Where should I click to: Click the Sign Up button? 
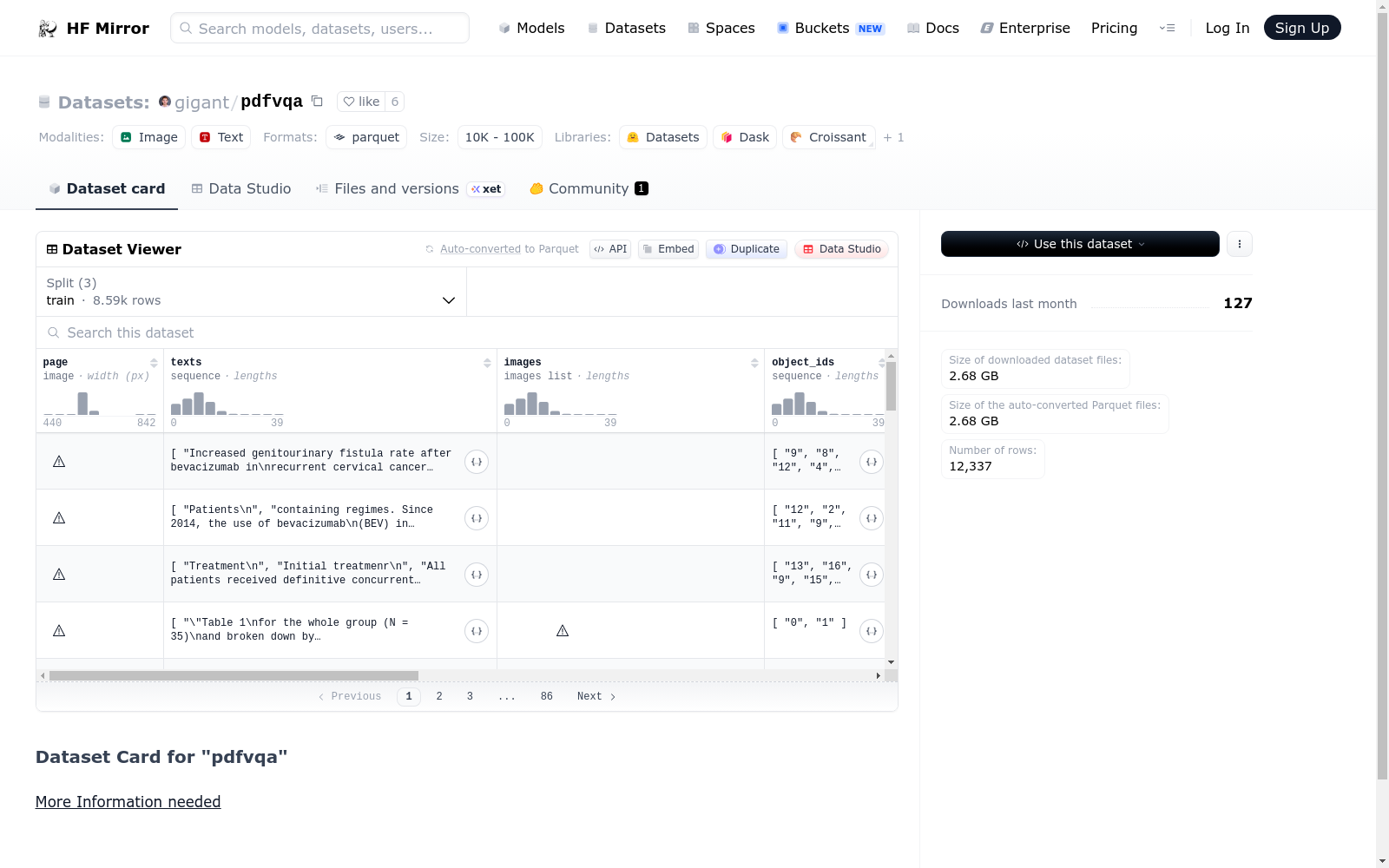coord(1302,28)
